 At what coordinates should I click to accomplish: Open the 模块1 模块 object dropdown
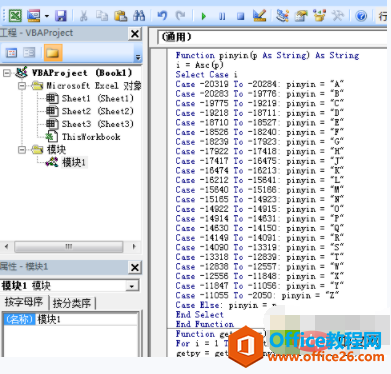[132, 286]
